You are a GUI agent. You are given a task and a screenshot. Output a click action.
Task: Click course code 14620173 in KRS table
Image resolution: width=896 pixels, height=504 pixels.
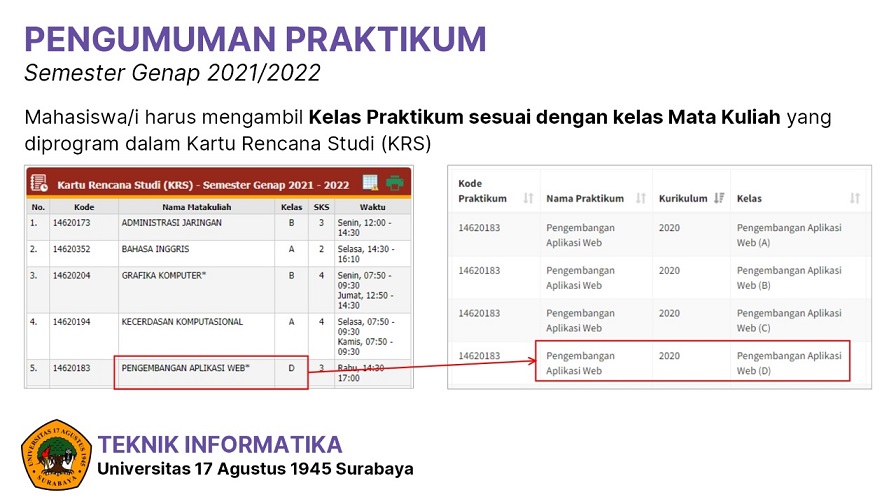coord(71,223)
